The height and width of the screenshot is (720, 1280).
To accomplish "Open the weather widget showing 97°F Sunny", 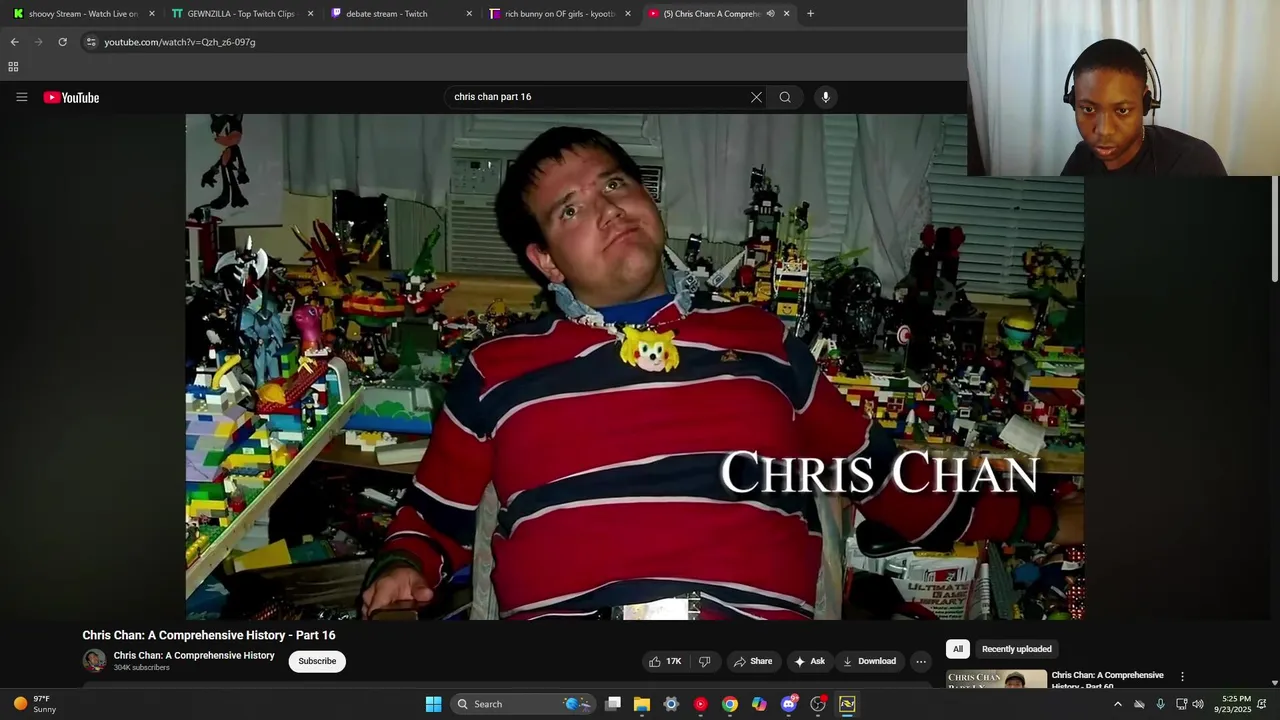I will click(35, 704).
